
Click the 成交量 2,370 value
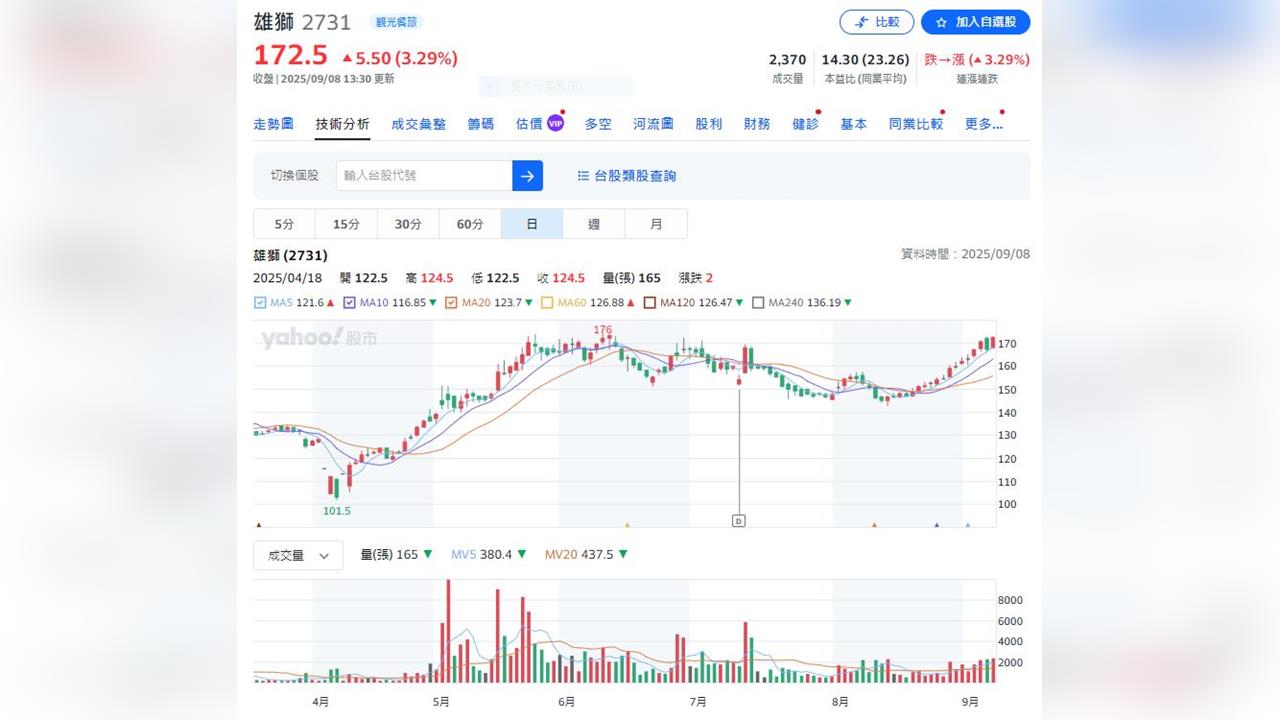click(x=787, y=60)
